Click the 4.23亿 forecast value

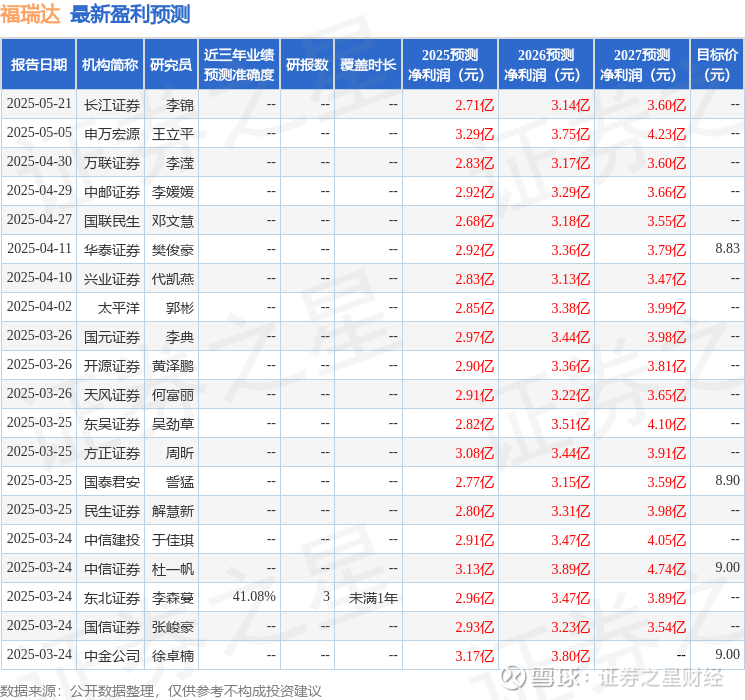point(666,134)
